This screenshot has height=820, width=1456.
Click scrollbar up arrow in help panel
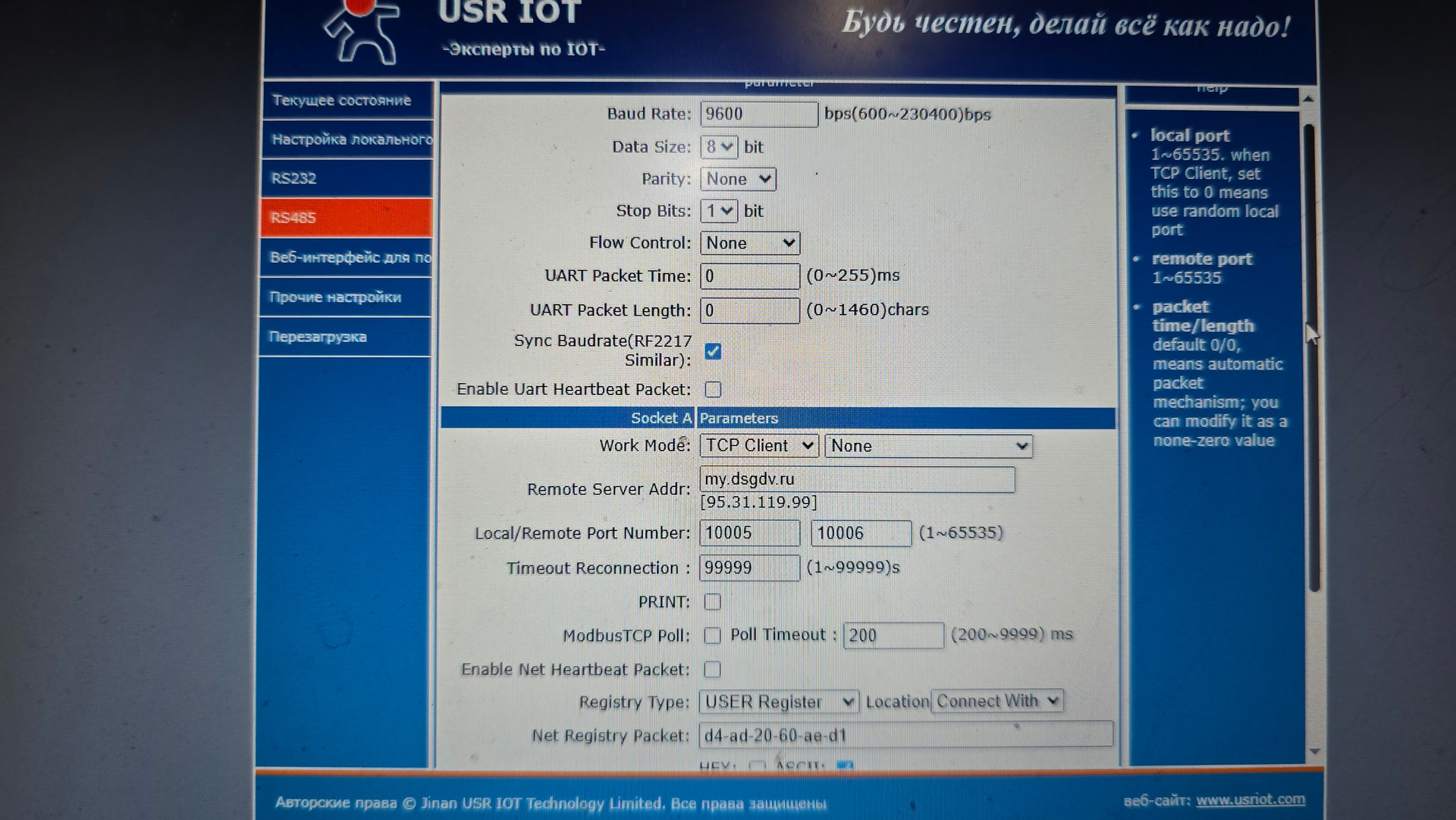pyautogui.click(x=1308, y=99)
